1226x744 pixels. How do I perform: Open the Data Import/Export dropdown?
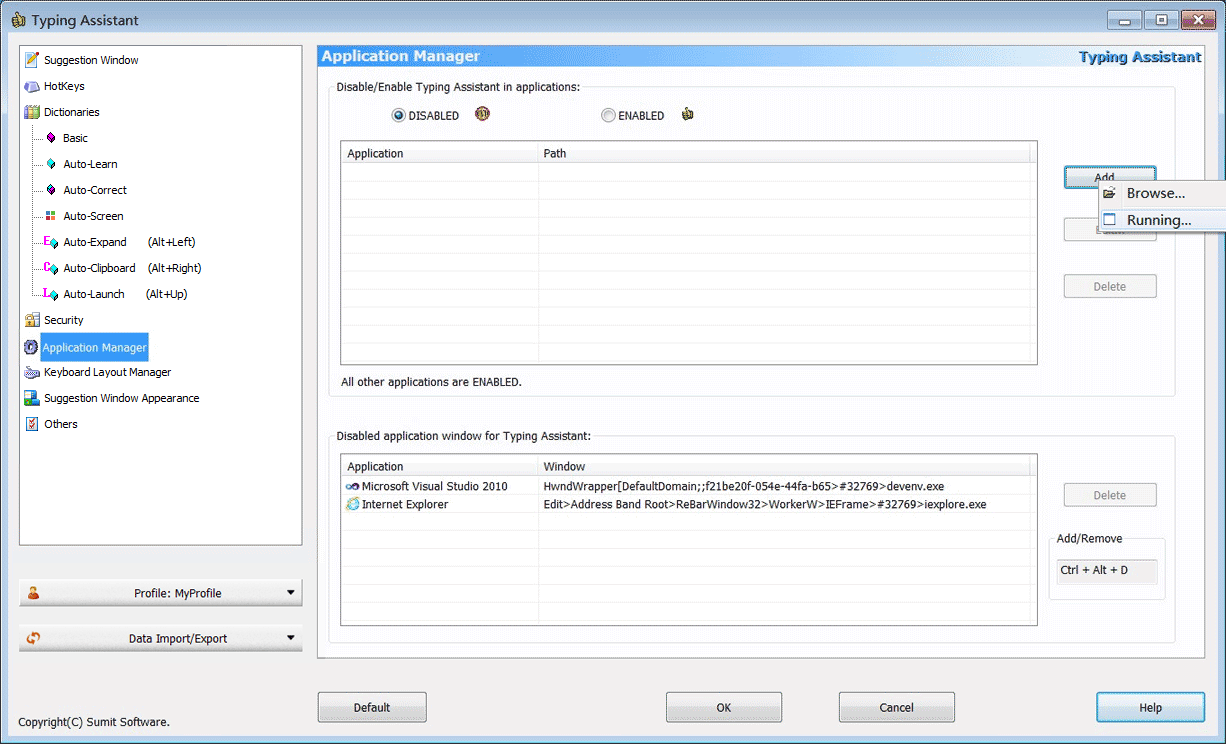[160, 638]
